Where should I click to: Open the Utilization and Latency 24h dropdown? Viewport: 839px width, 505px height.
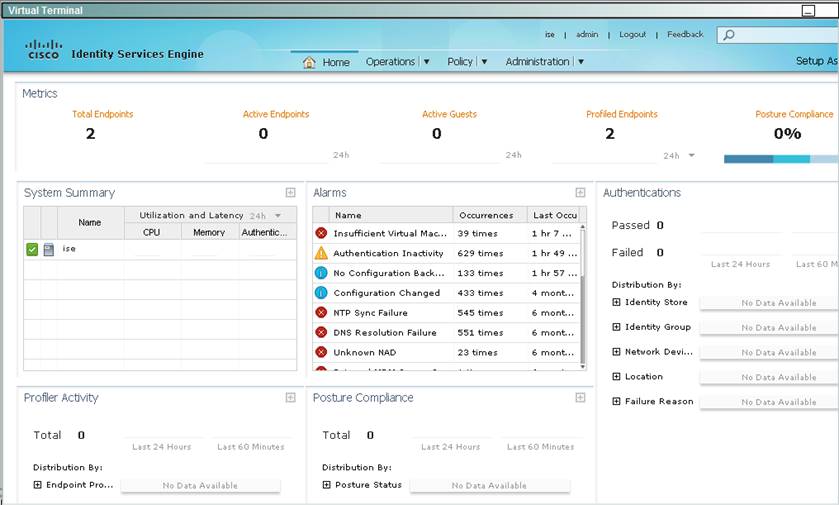click(278, 215)
